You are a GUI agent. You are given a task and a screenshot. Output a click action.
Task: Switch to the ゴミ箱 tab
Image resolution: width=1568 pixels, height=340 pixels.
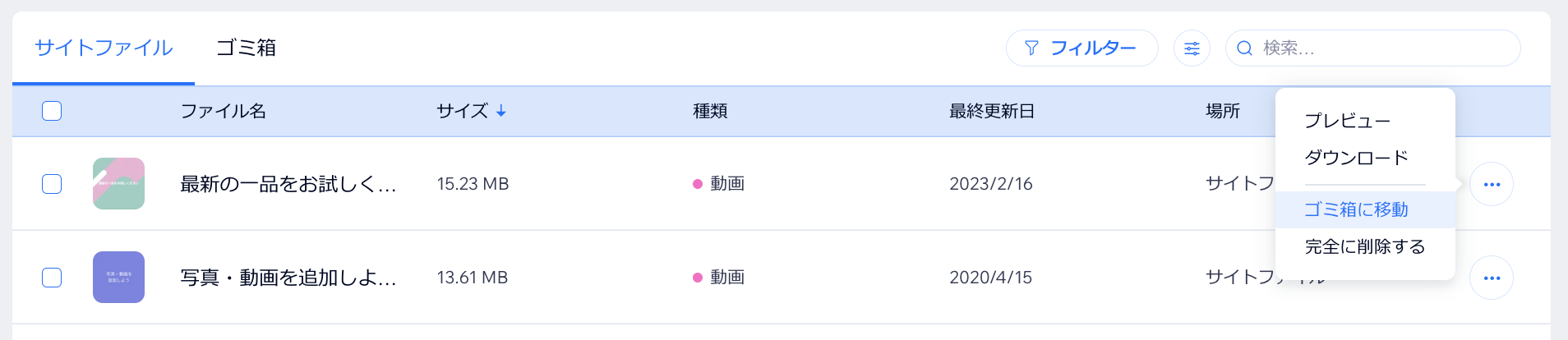pos(246,48)
